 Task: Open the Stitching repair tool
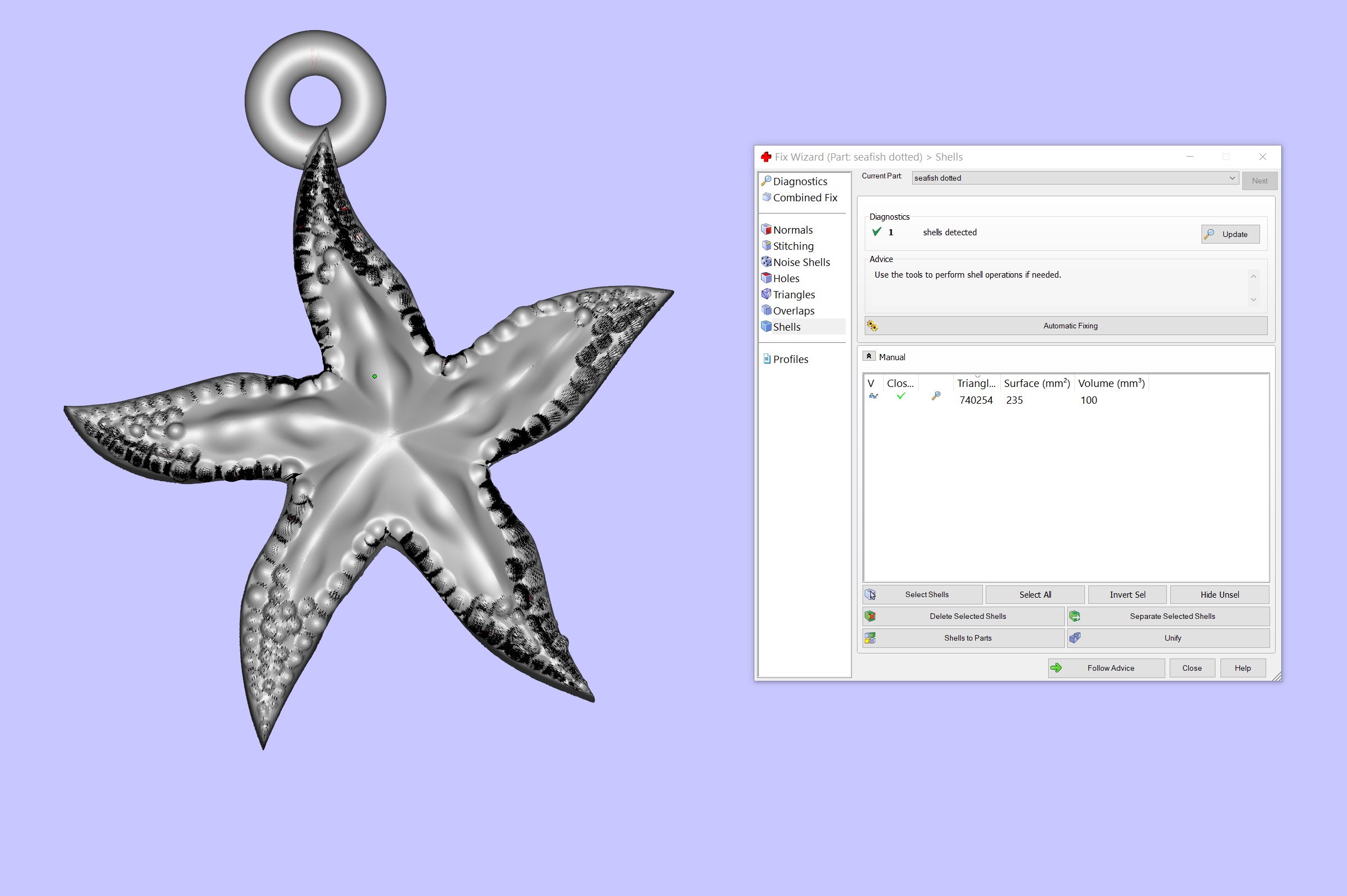793,246
